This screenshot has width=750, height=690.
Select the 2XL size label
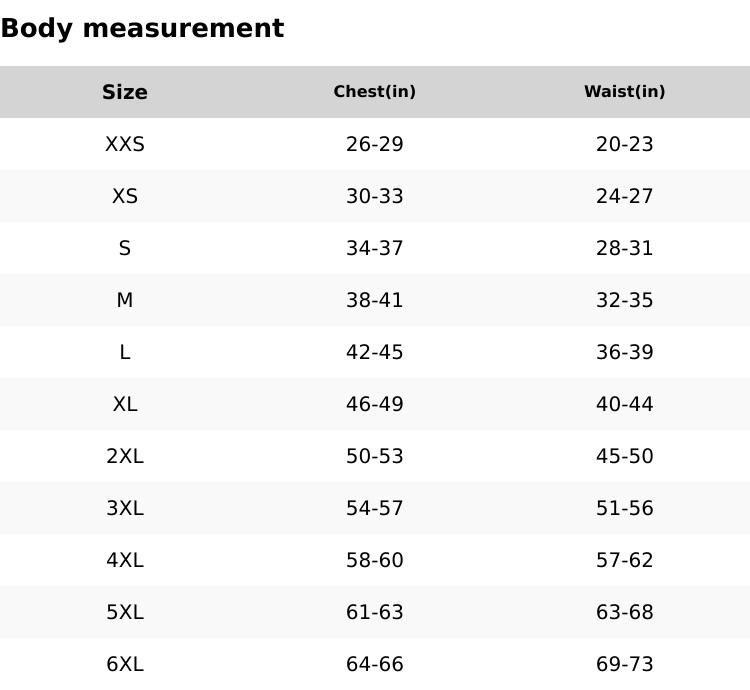125,456
